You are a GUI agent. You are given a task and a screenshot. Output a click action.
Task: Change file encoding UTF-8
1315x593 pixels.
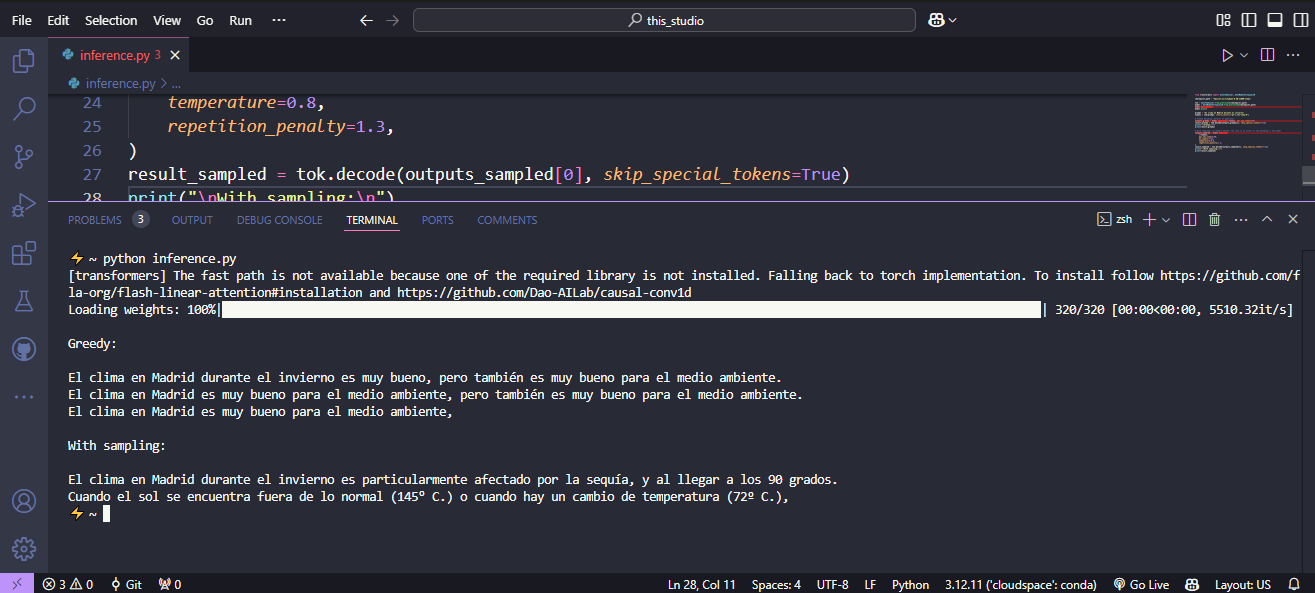coord(832,584)
